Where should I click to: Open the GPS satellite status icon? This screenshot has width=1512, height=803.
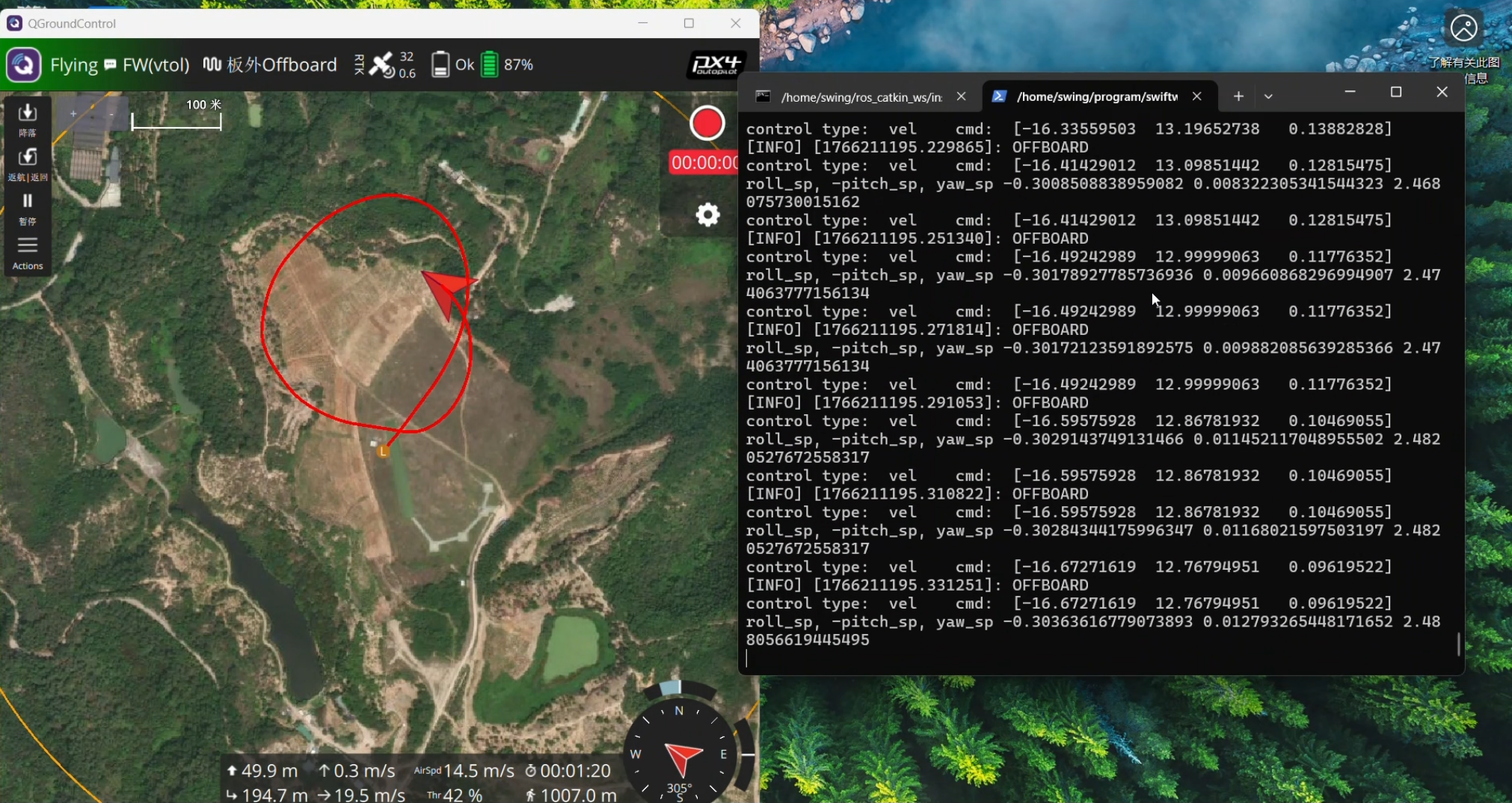381,64
